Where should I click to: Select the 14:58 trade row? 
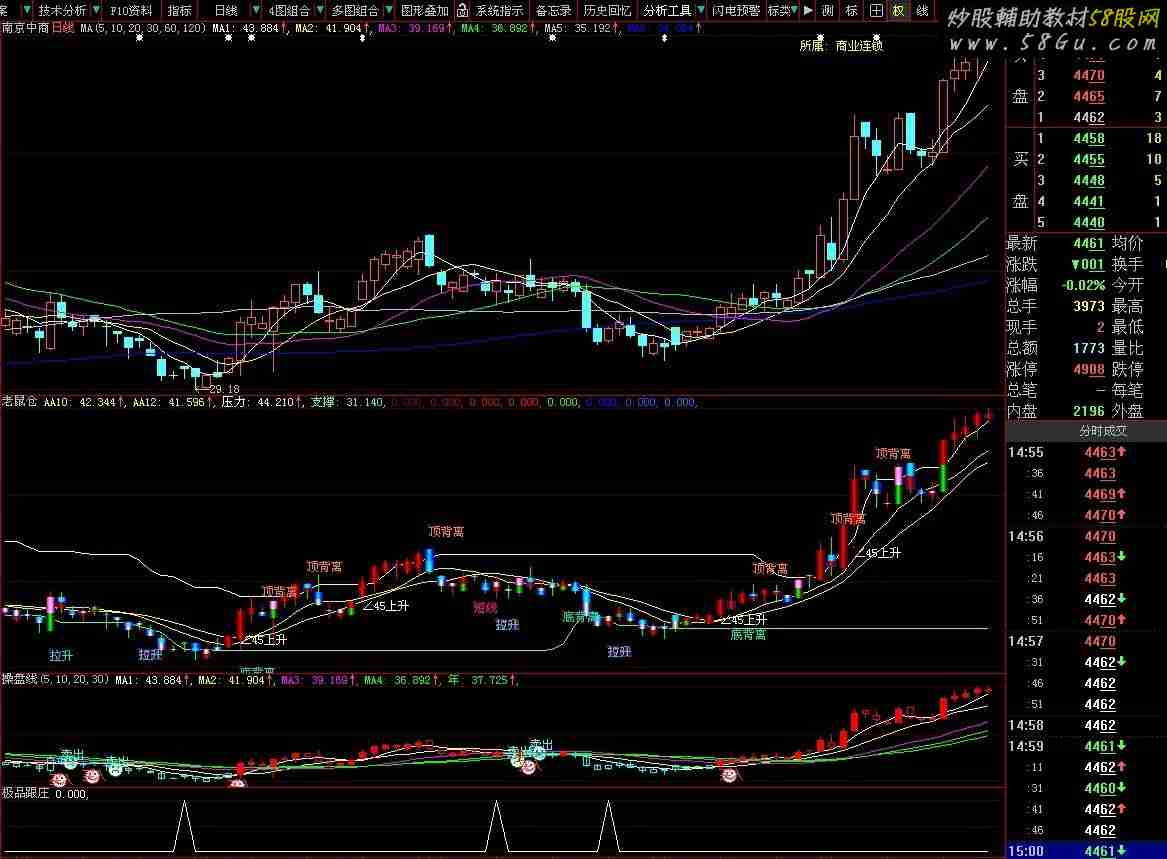(1086, 725)
